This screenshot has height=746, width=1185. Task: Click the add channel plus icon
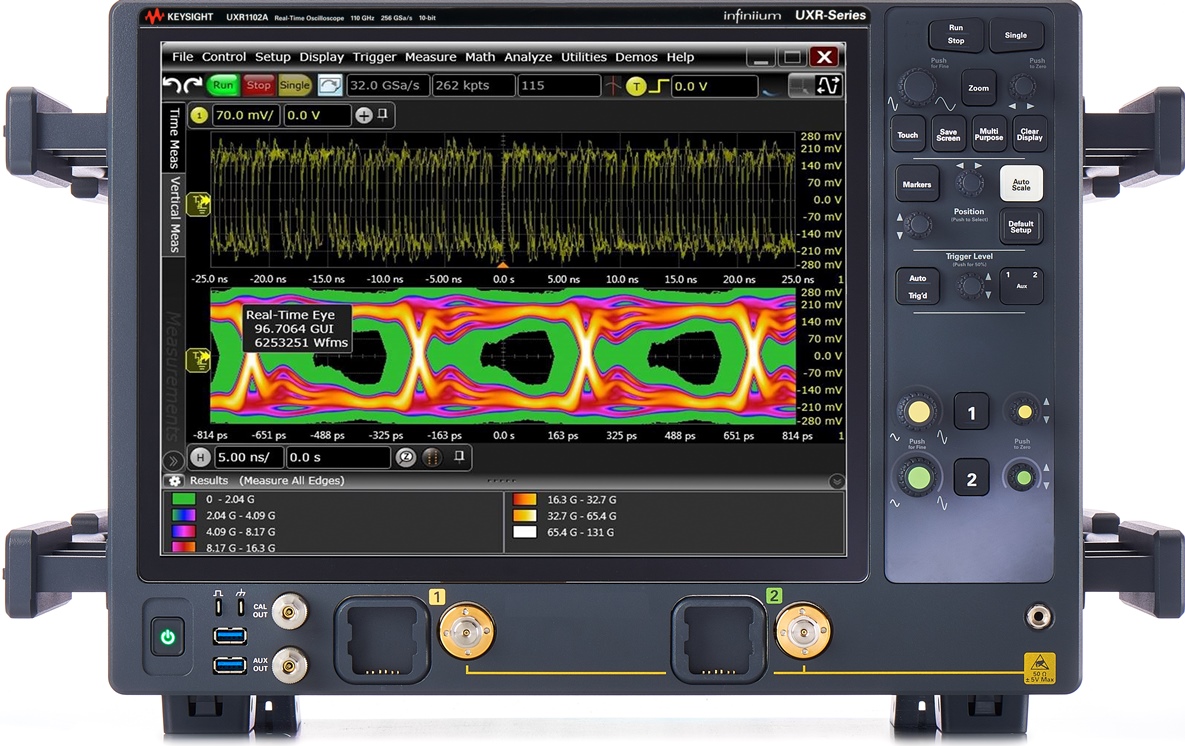(364, 116)
